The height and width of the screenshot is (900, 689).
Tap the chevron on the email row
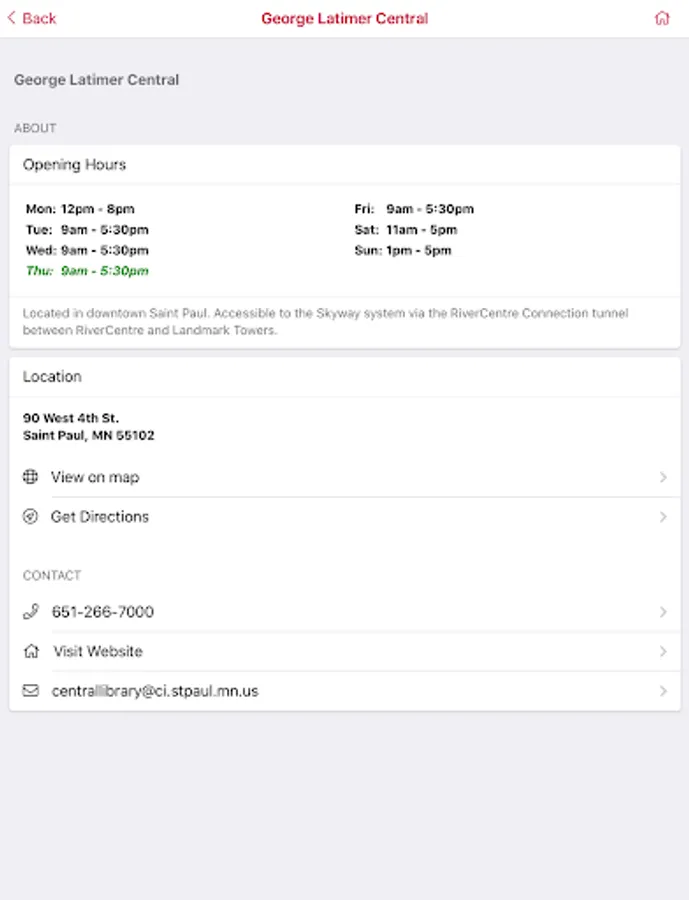coord(663,691)
